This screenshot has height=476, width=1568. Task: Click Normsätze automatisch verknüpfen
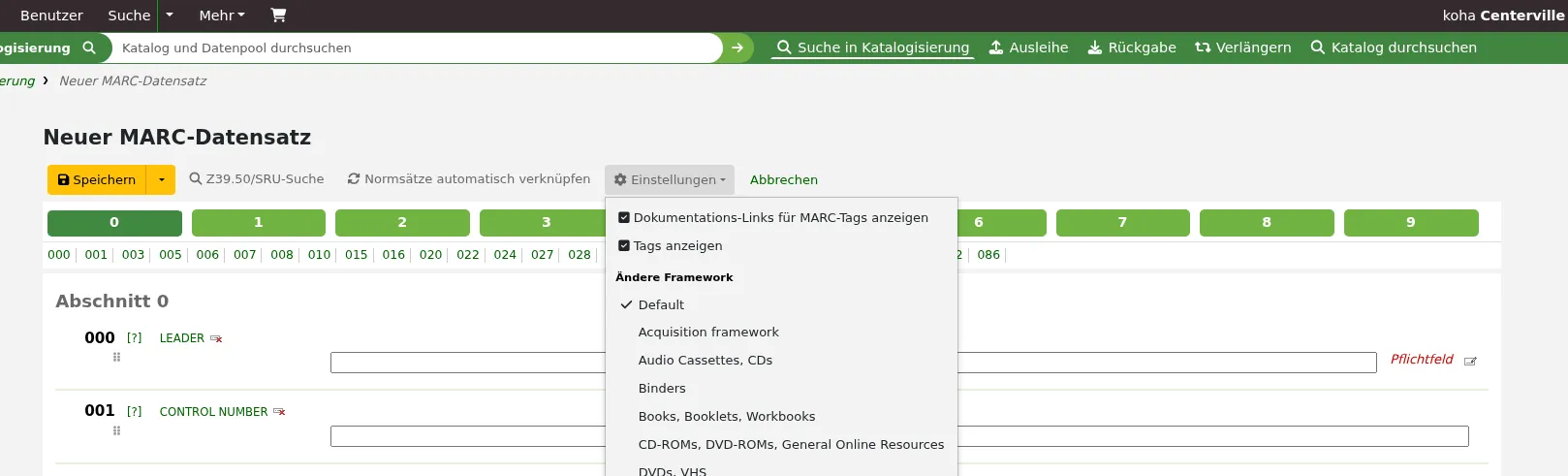[x=469, y=179]
